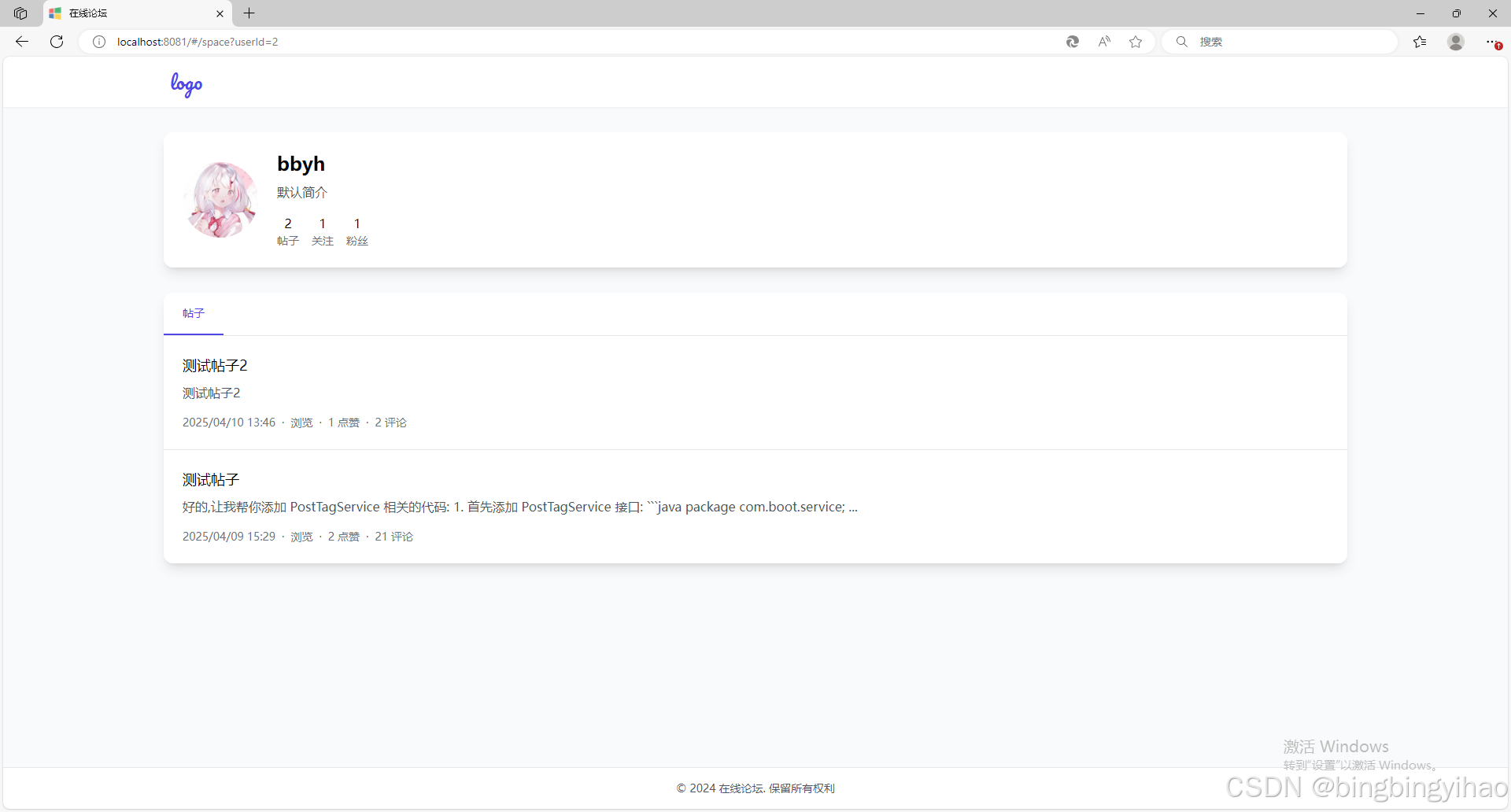Close the 在线论坛 browser tab
The height and width of the screenshot is (812, 1511).
pyautogui.click(x=220, y=13)
